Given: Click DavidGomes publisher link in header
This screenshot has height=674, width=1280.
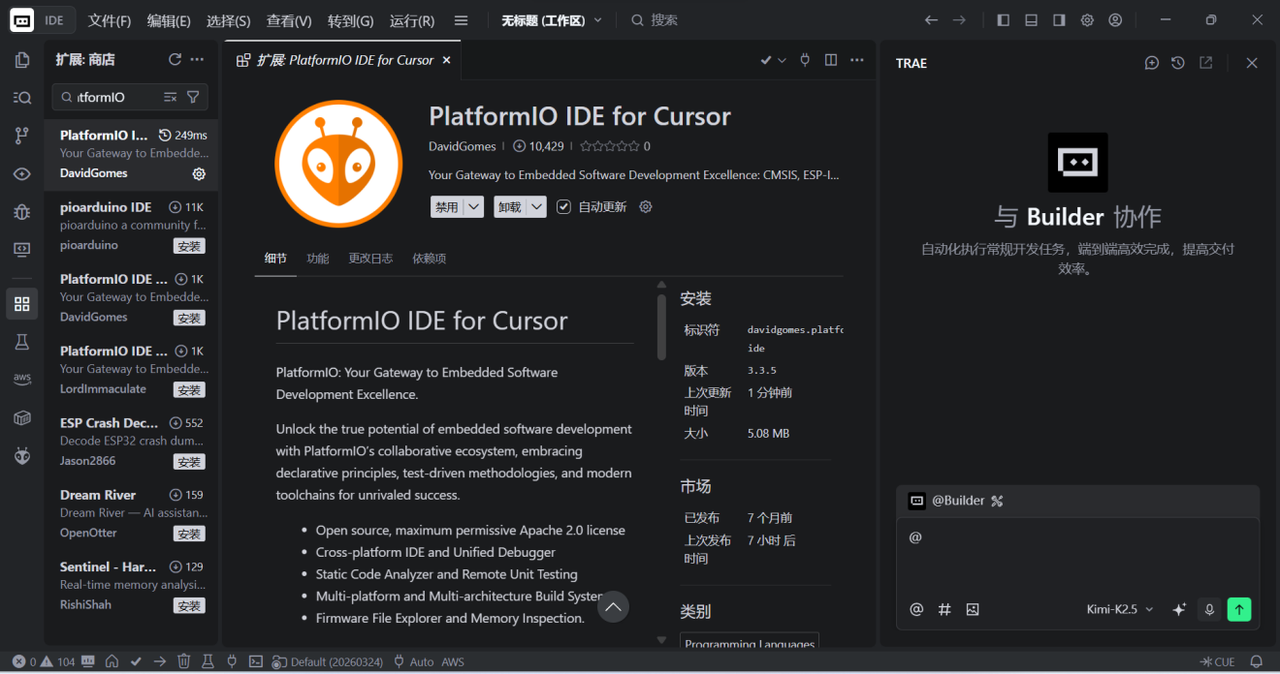Looking at the screenshot, I should (x=462, y=146).
